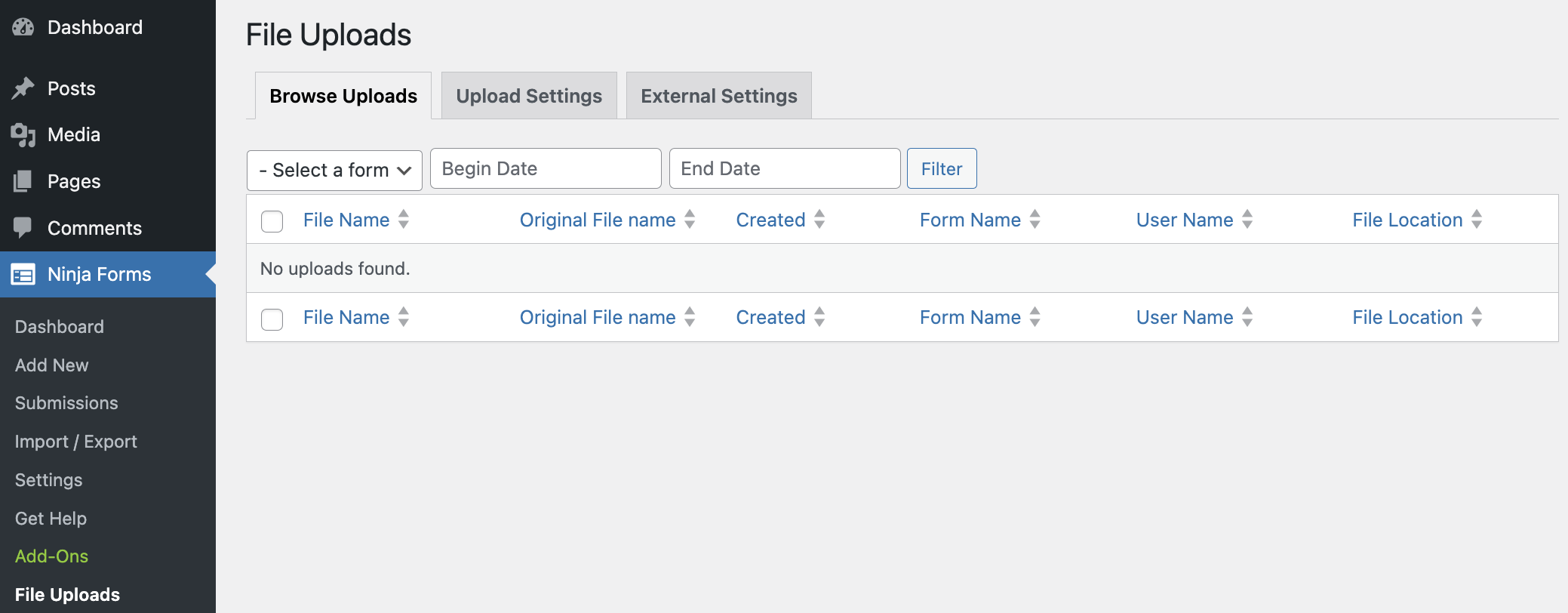Open the Select a form dropdown

(x=334, y=170)
